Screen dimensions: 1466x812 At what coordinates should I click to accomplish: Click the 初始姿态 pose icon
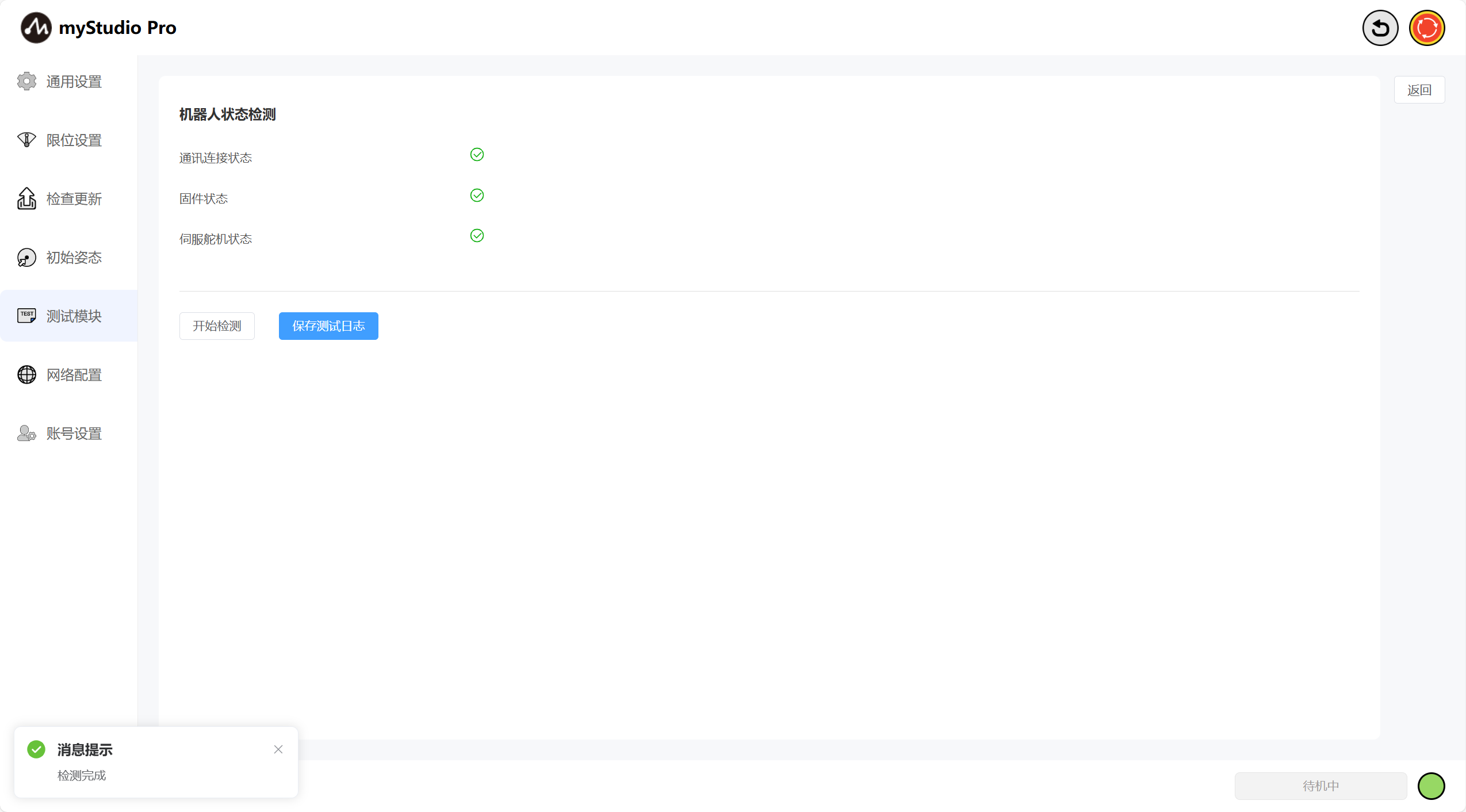tap(26, 258)
